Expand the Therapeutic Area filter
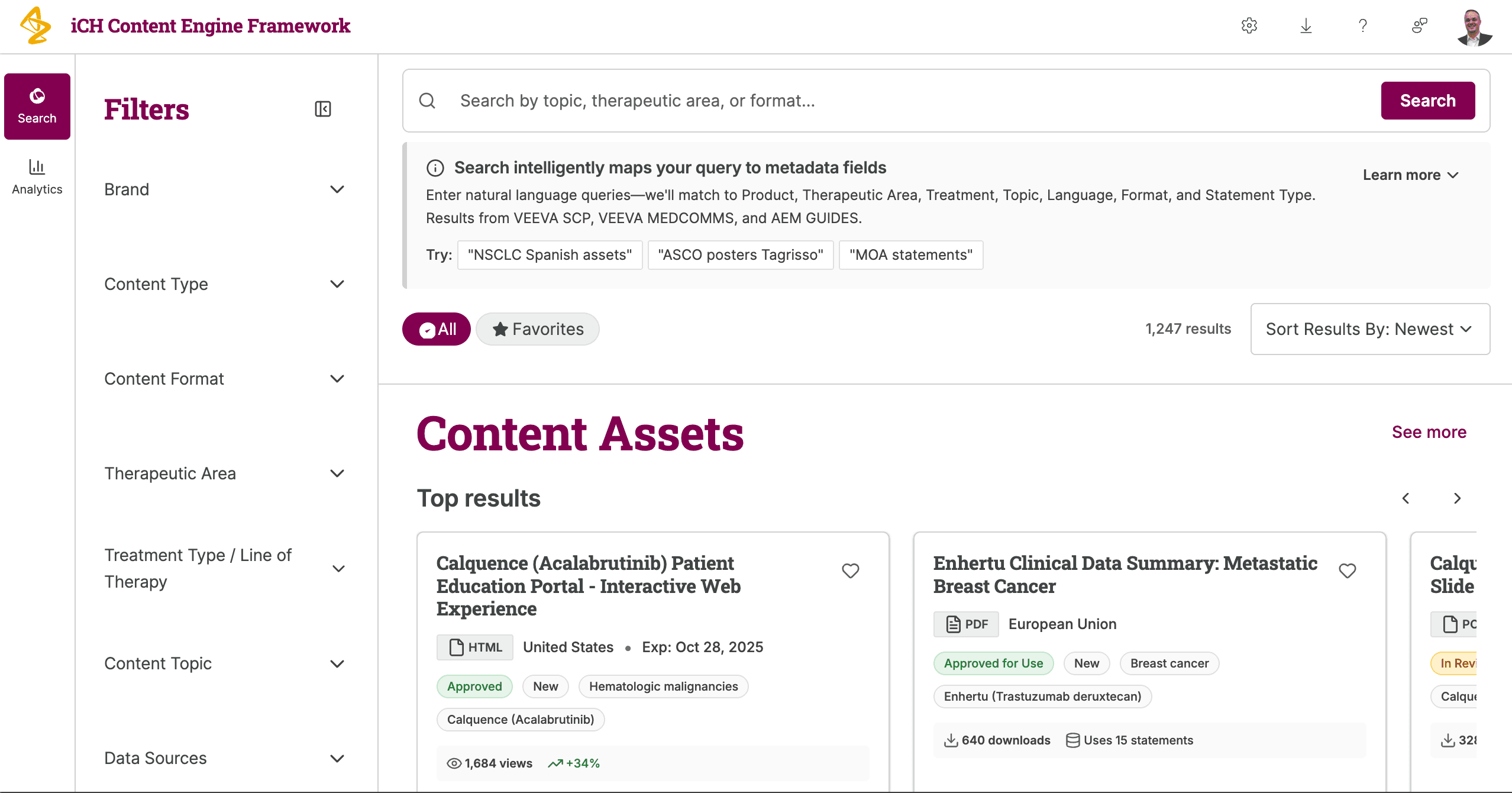 pyautogui.click(x=337, y=473)
